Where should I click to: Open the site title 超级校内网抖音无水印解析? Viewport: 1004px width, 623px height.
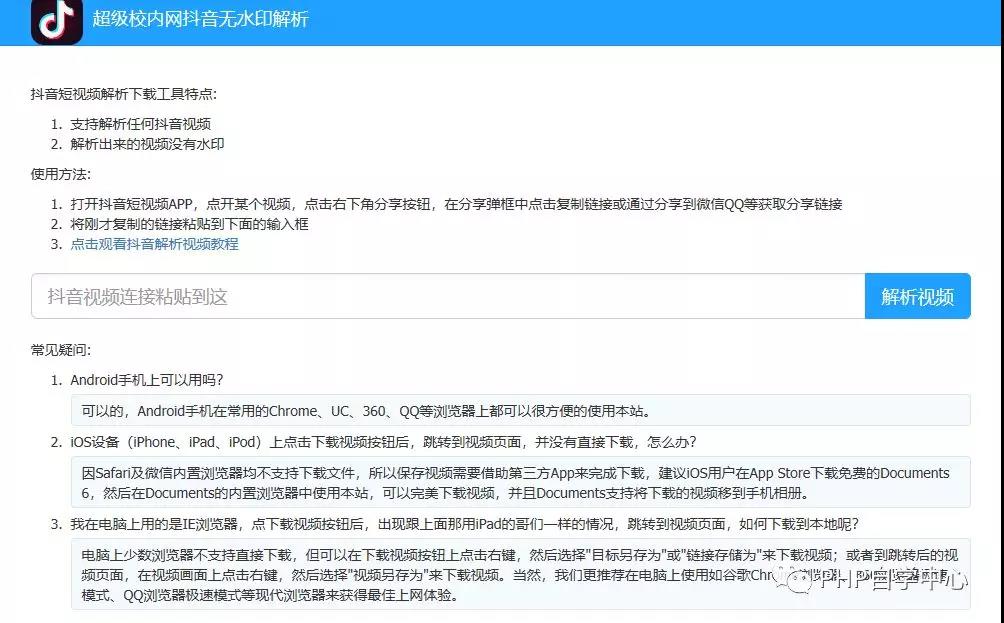click(200, 19)
